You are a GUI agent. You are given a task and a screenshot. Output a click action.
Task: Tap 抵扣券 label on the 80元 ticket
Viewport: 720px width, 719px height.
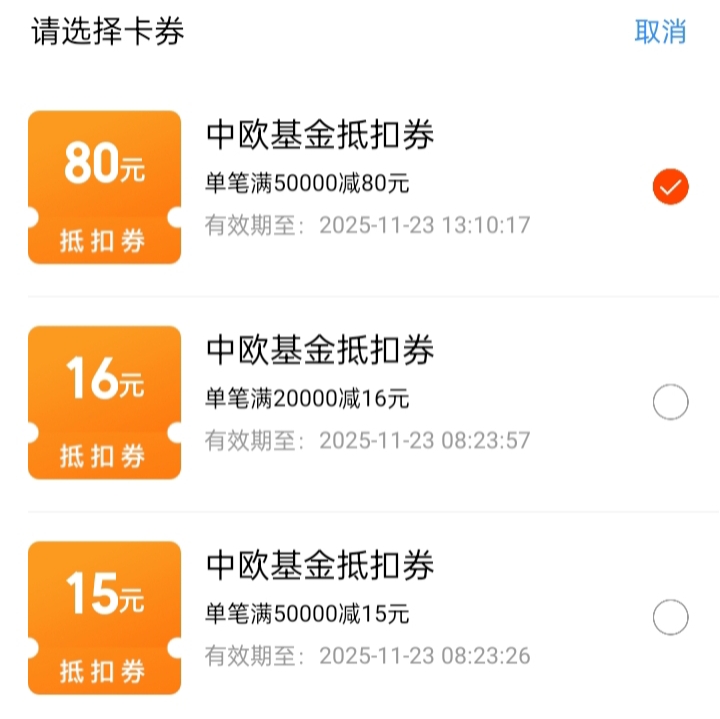pos(103,241)
